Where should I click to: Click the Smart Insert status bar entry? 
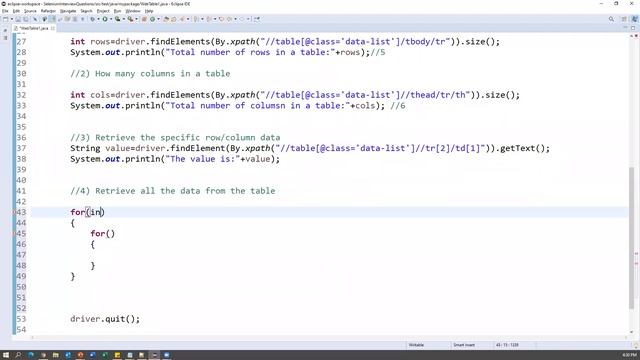click(464, 345)
